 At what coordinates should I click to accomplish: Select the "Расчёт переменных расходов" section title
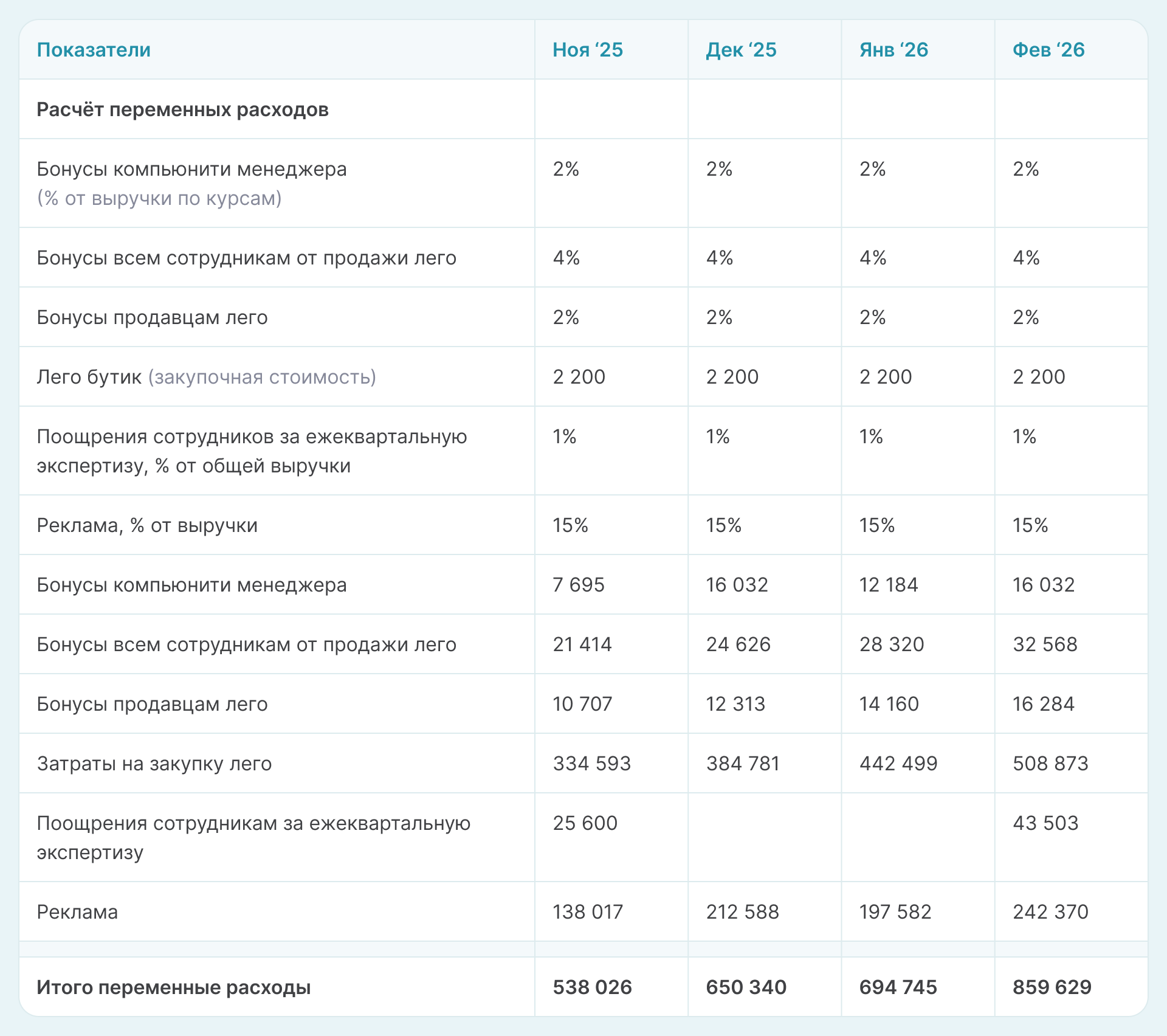click(x=182, y=109)
